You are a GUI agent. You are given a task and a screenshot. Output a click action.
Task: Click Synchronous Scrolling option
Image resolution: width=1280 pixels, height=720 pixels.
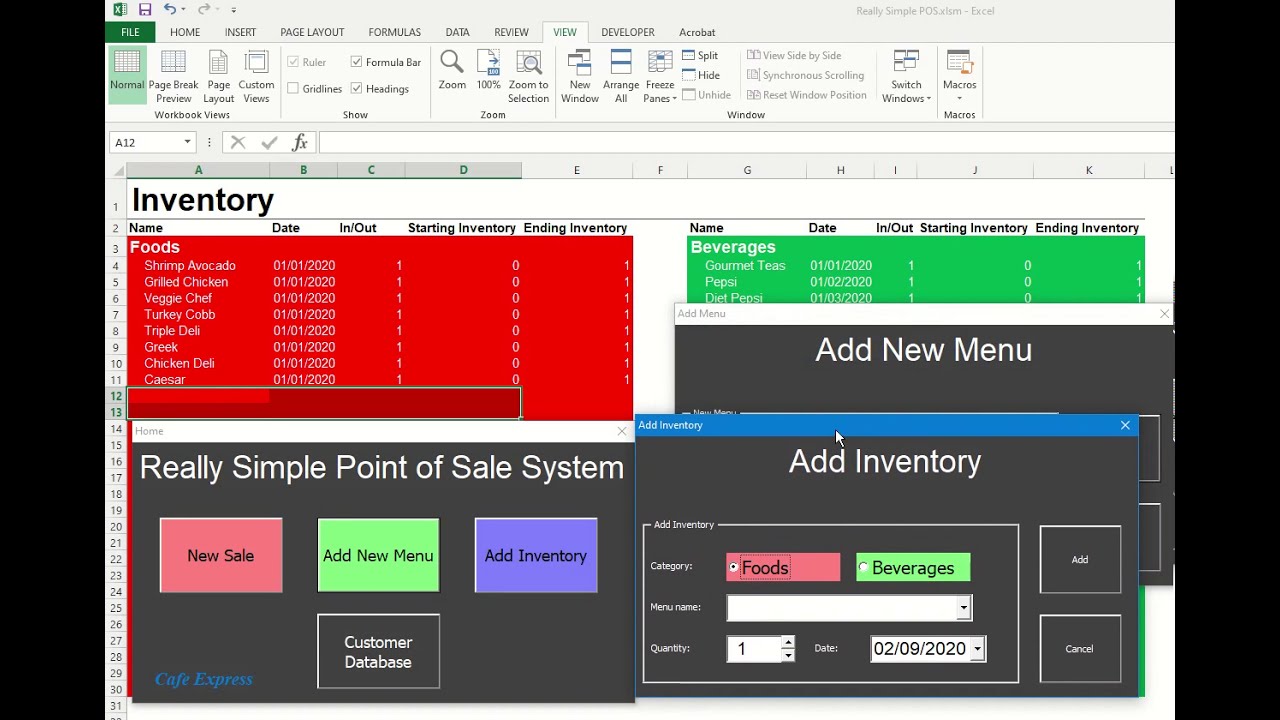805,75
